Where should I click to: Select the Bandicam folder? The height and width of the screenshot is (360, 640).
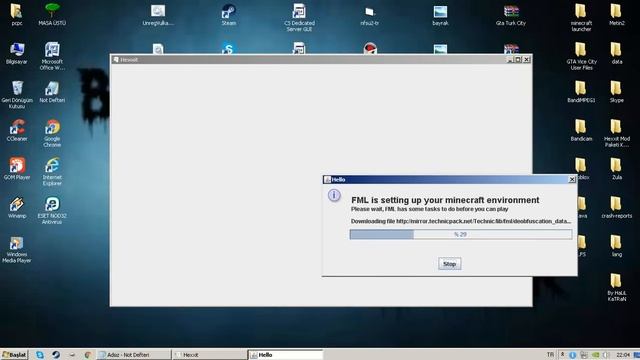tap(581, 131)
